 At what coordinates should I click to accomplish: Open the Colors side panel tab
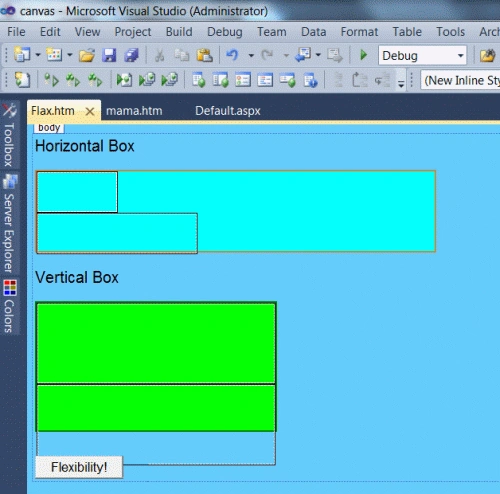(9, 306)
